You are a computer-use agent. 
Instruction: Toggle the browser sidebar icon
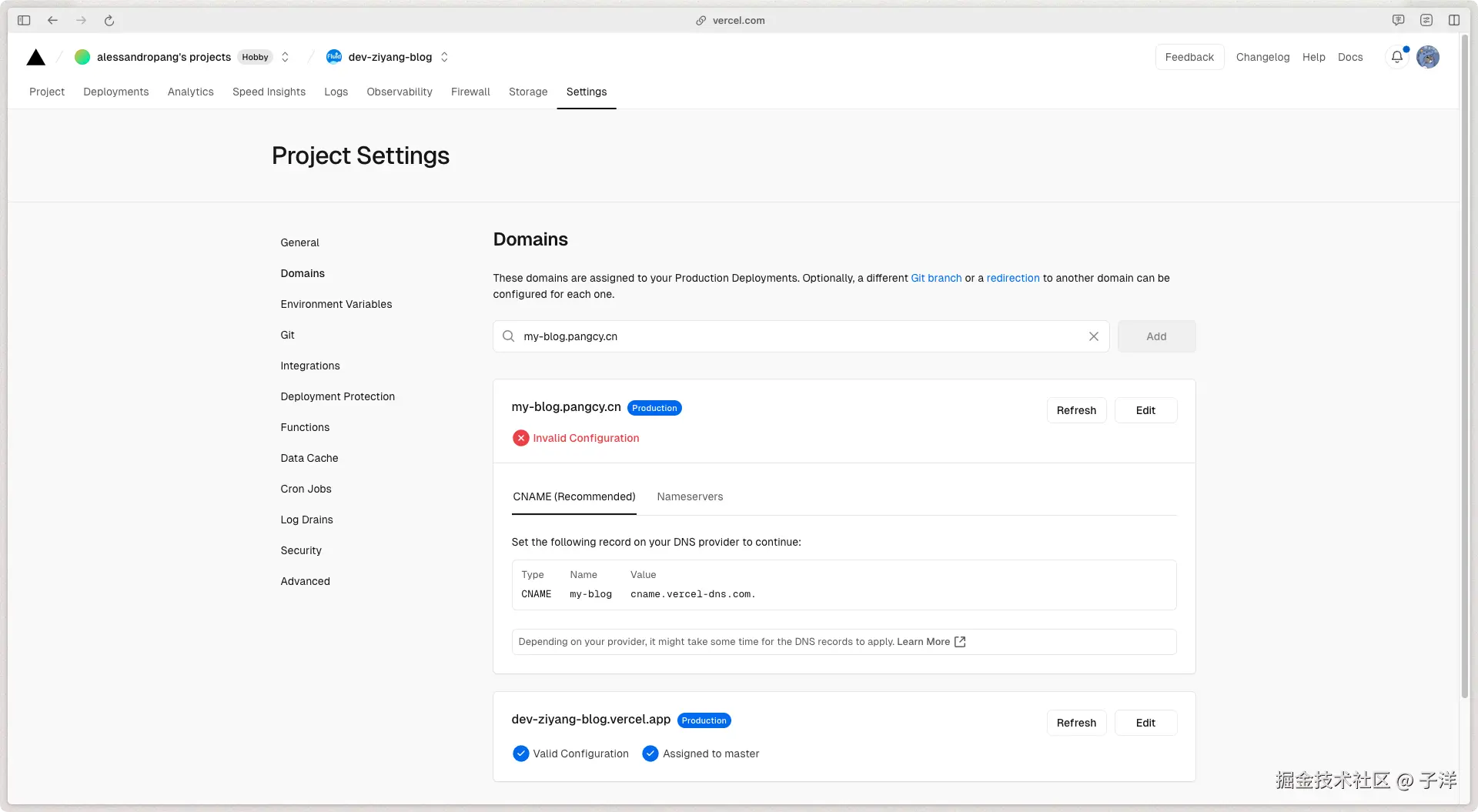(x=24, y=21)
